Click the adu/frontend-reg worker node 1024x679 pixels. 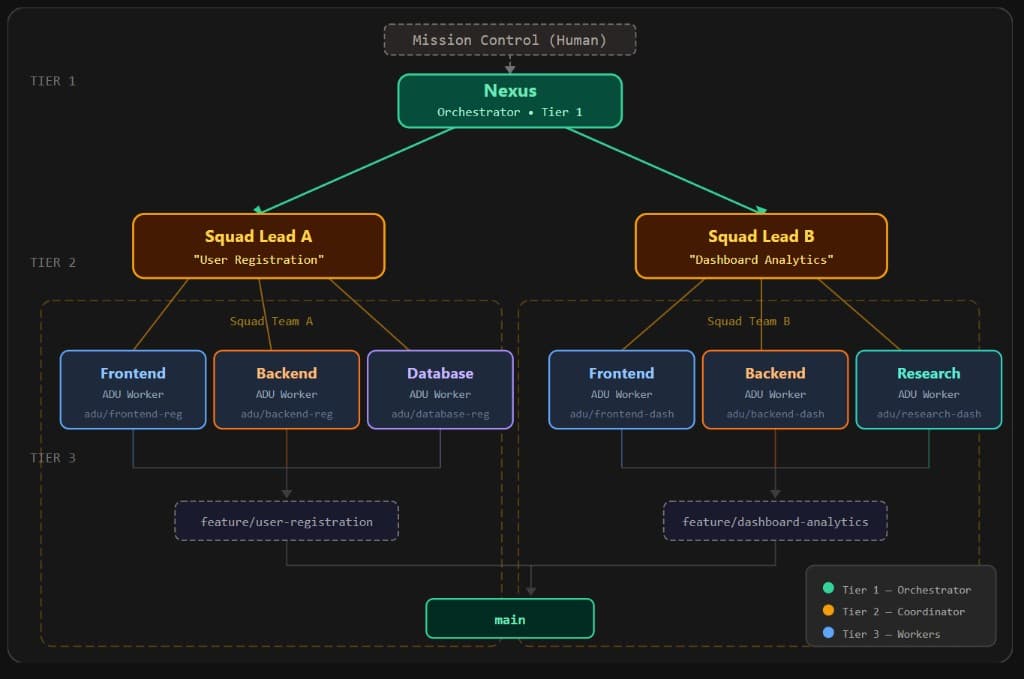[132, 389]
